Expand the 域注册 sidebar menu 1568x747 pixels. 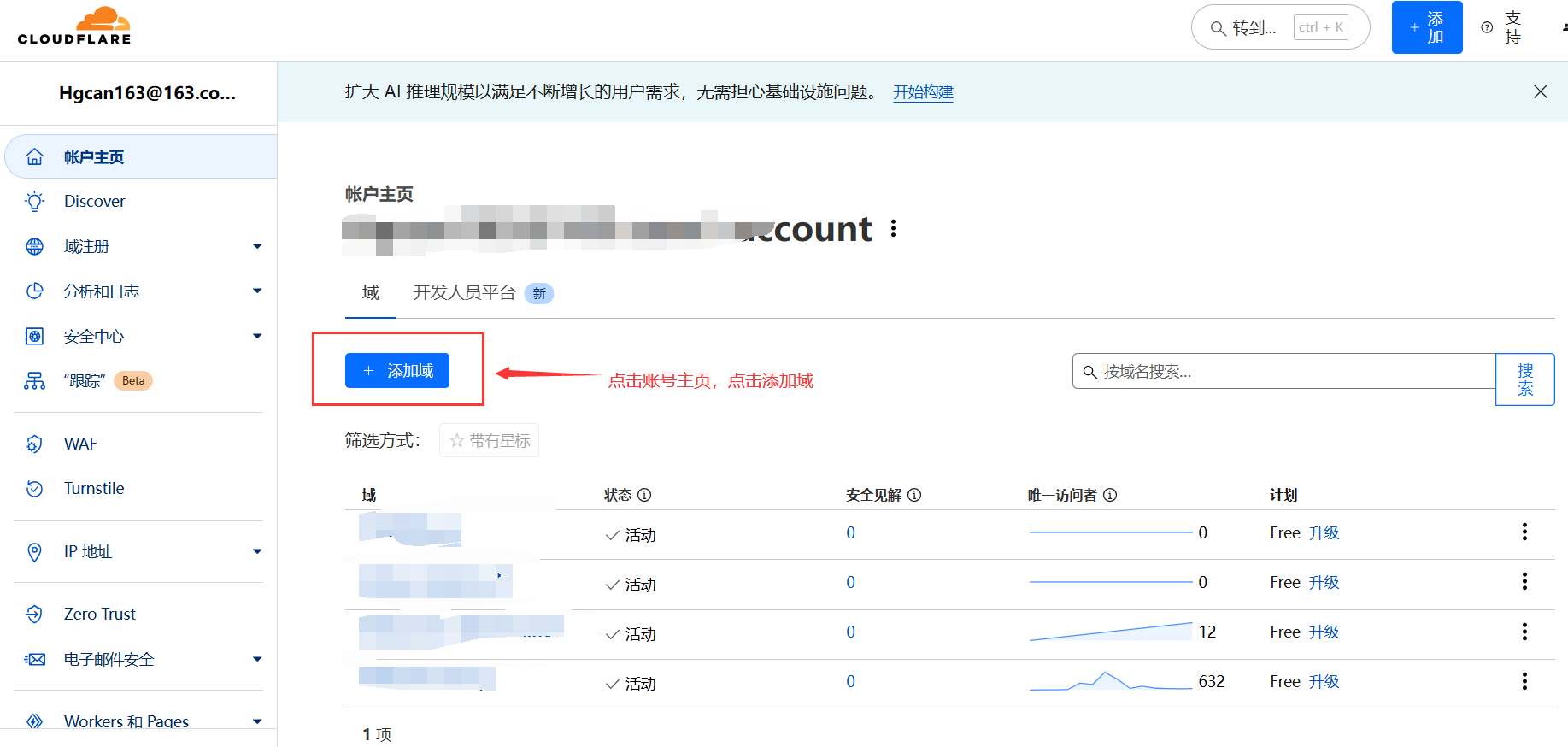point(257,247)
